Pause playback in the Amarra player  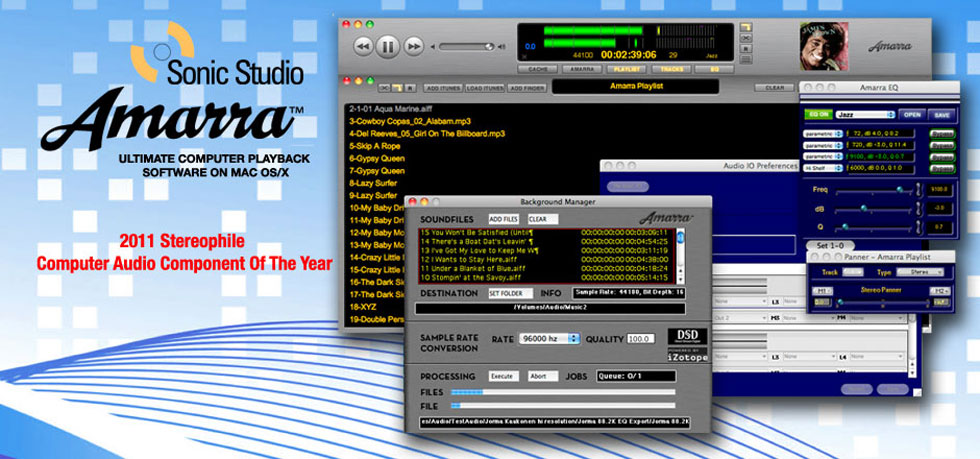pos(388,46)
